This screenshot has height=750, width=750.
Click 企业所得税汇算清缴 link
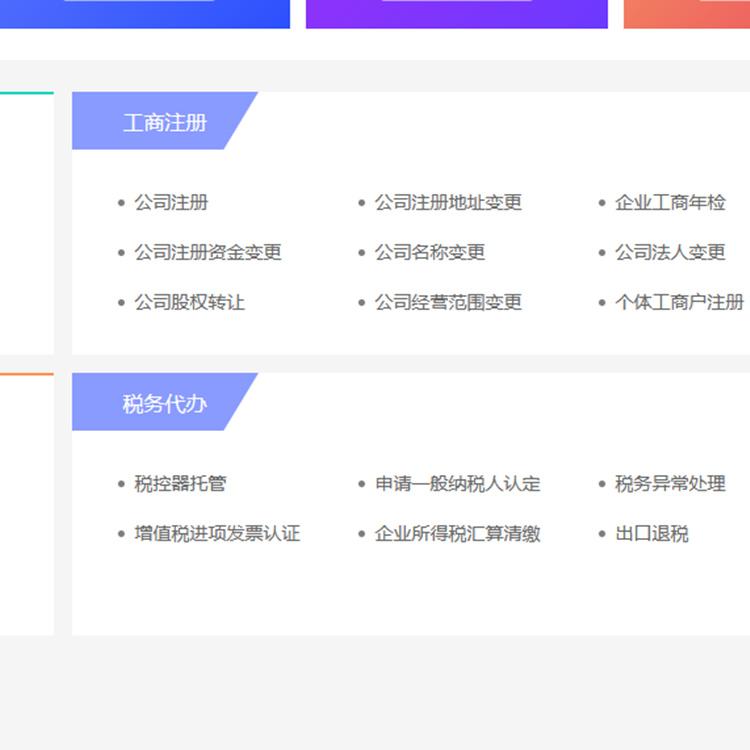457,534
